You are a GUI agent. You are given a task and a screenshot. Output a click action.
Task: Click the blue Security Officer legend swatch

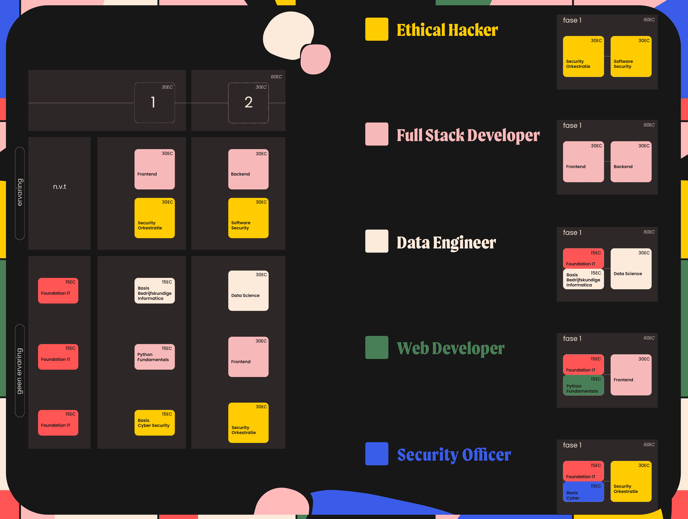click(376, 454)
